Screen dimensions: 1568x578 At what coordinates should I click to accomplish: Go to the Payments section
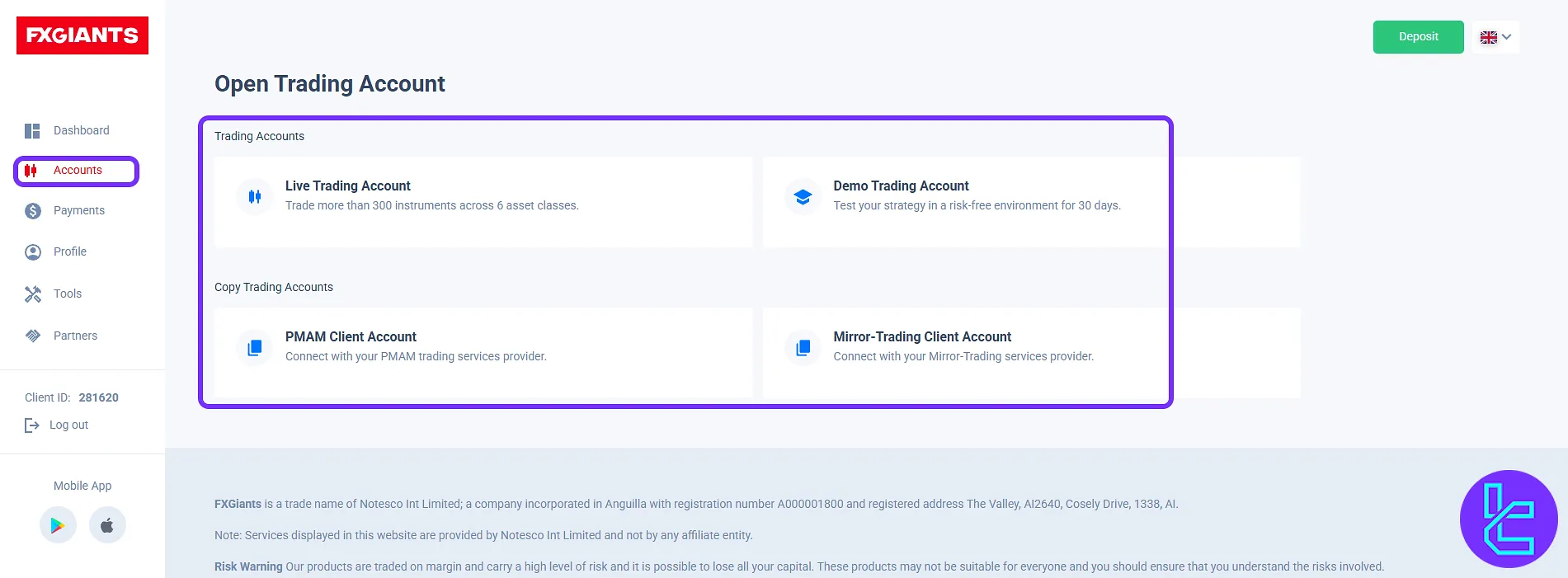[x=79, y=210]
